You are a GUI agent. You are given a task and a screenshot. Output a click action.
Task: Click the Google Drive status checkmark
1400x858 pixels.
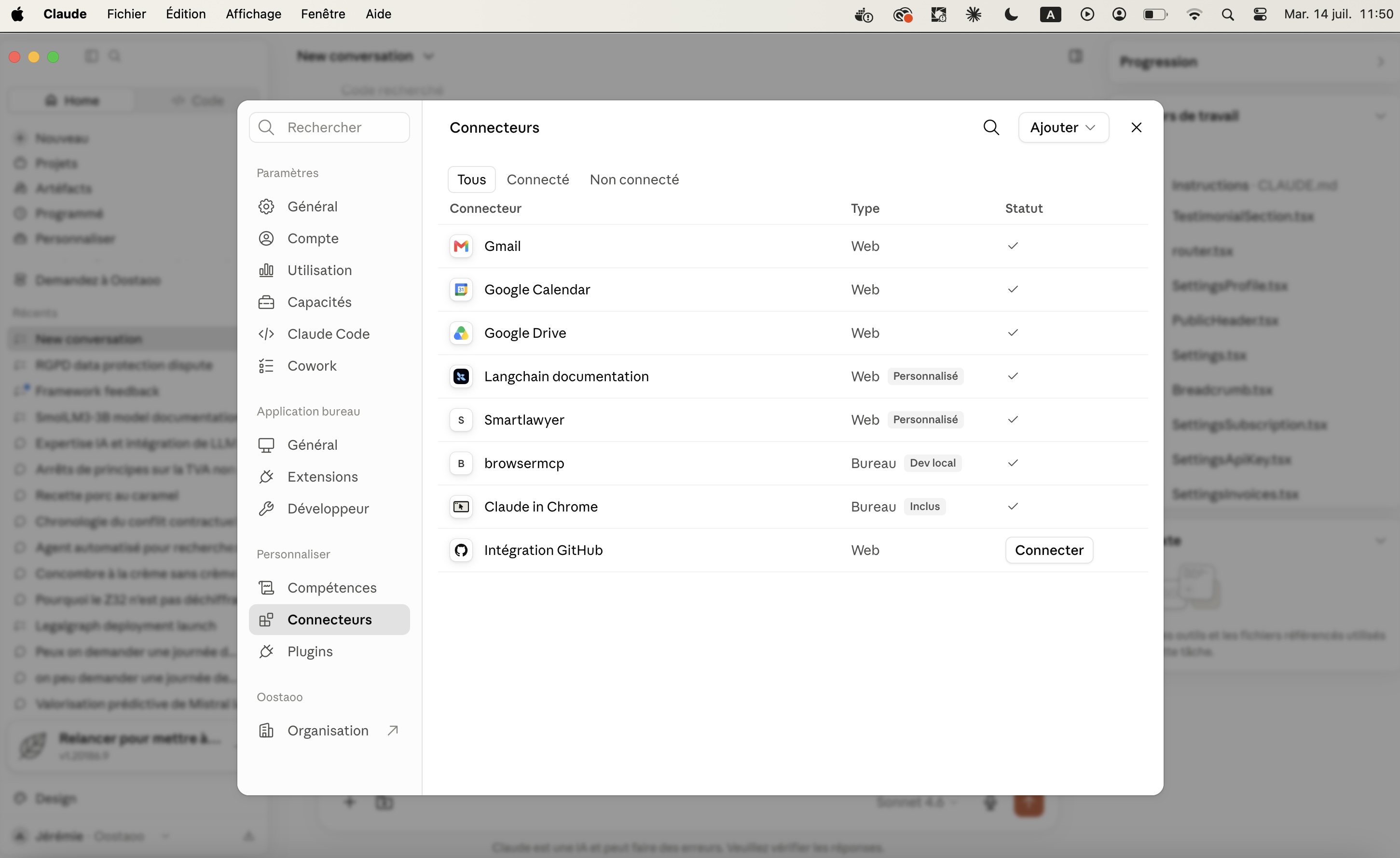[1013, 332]
